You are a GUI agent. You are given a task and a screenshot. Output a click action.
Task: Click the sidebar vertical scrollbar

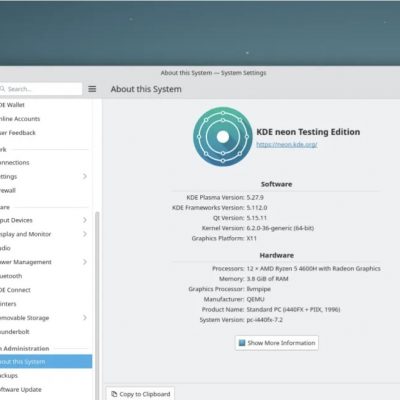(97, 305)
